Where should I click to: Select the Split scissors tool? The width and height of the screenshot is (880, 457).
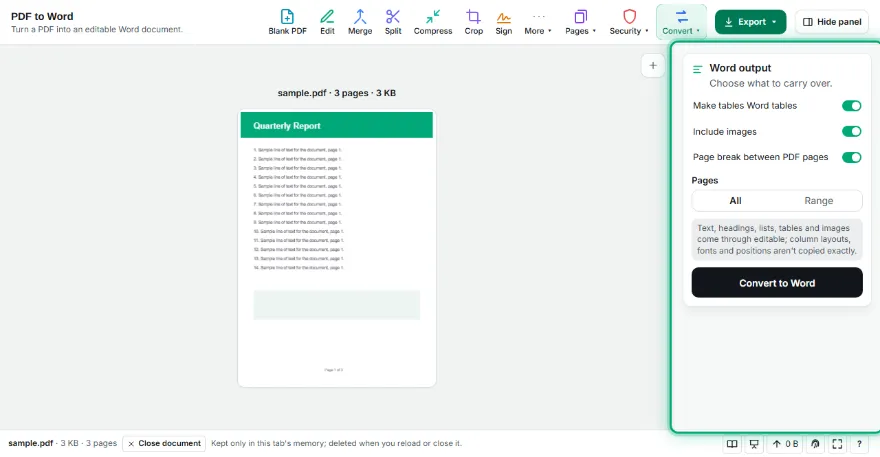[x=393, y=22]
